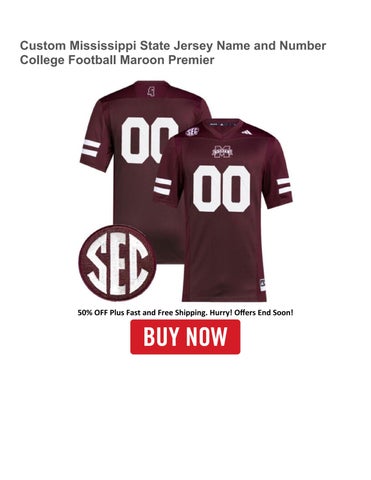The image size is (371, 480).
Task: Click left sleeve stripes on front jersey
Action: (x=163, y=187)
